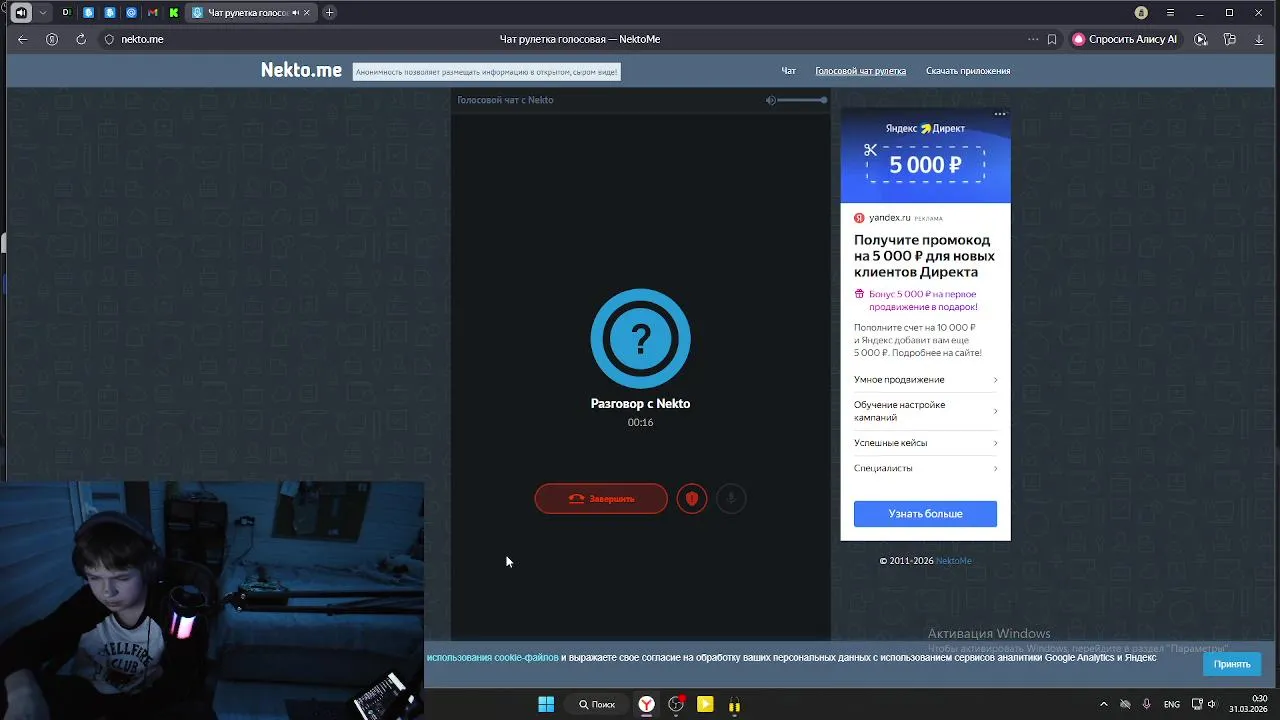Screen dimensions: 1280x720
Task: Expand Специалисты ad row
Action: (x=925, y=468)
